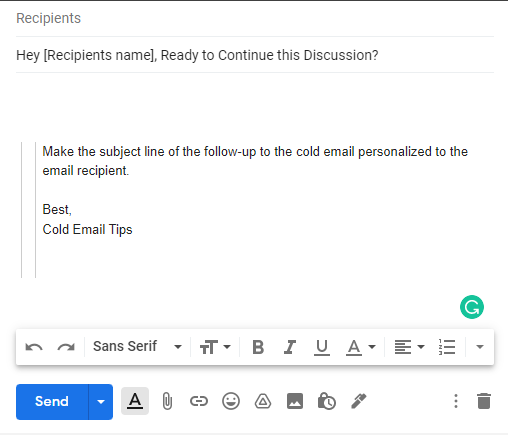Screen dimensions: 508x435
Task: Insert photo with the image icon
Action: 295,401
